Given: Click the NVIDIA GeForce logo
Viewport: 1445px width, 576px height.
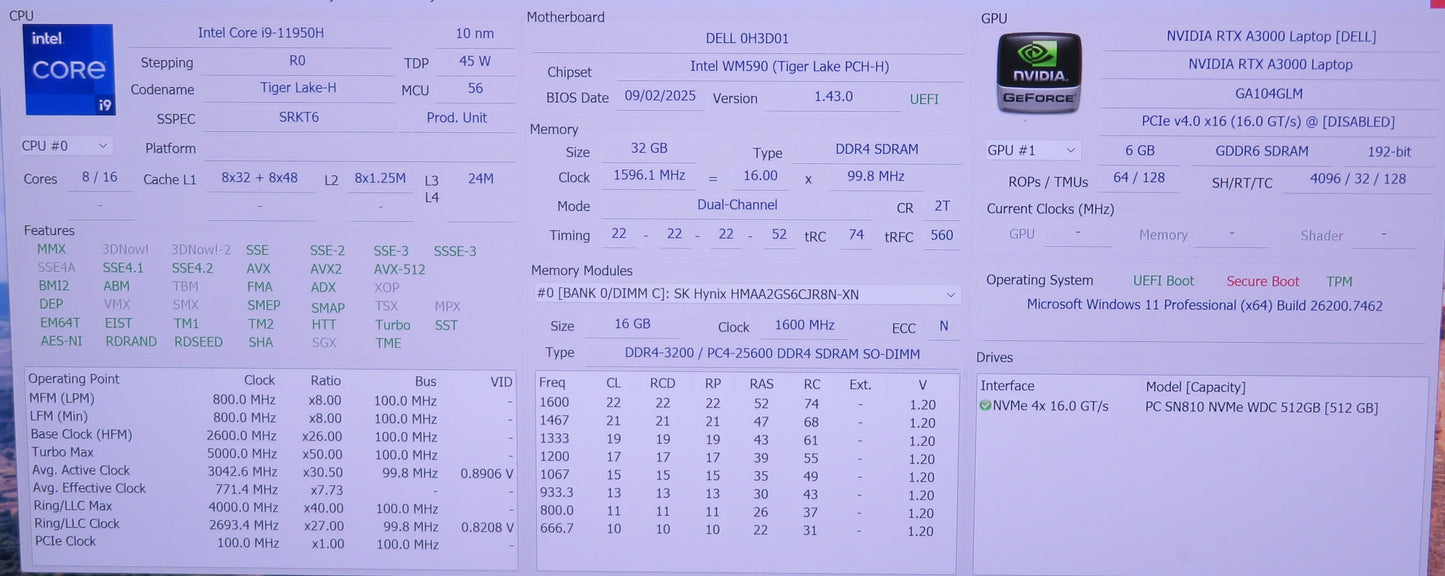Looking at the screenshot, I should 1038,71.
